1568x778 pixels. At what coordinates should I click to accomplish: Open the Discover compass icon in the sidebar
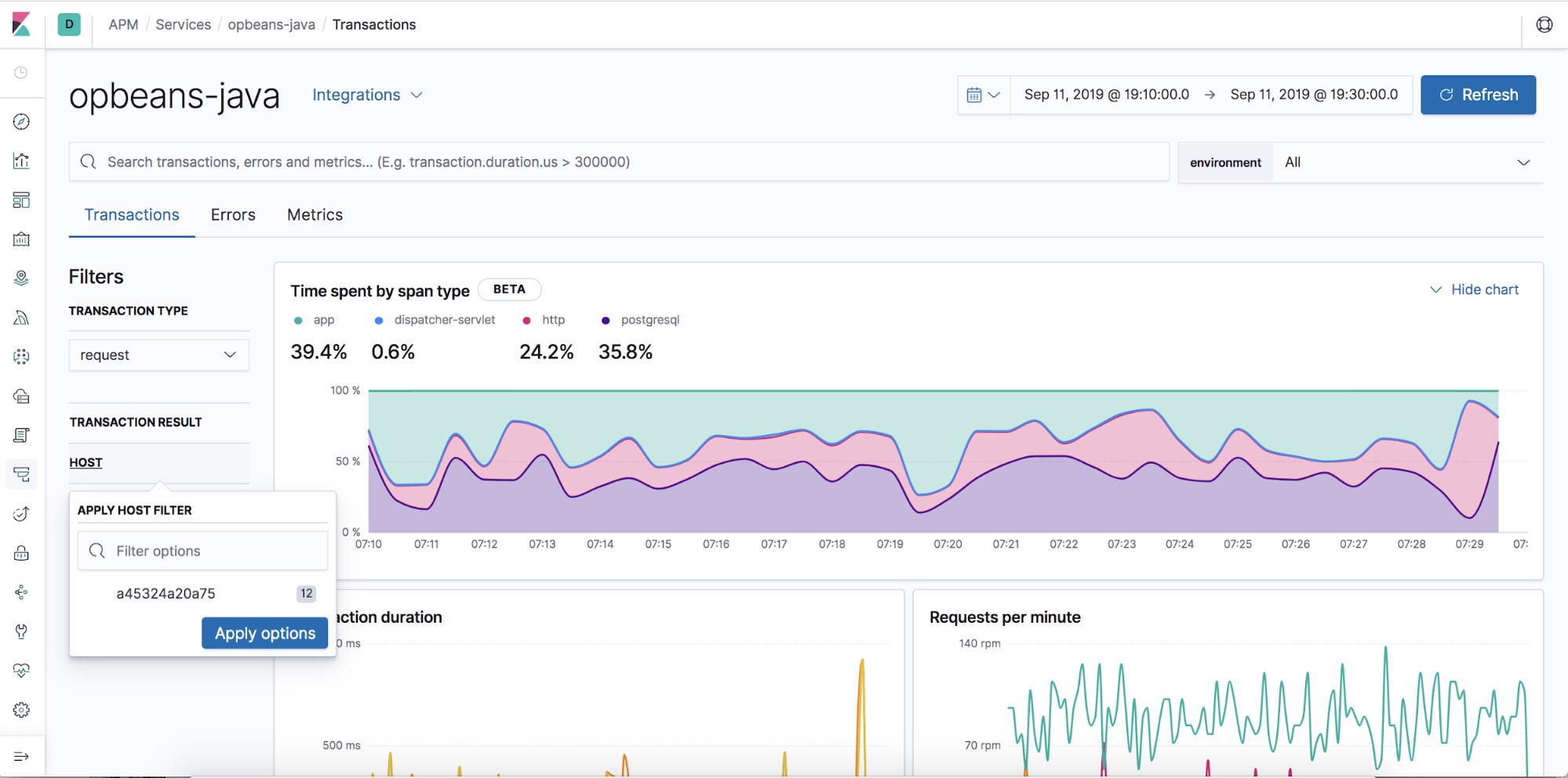click(x=21, y=122)
